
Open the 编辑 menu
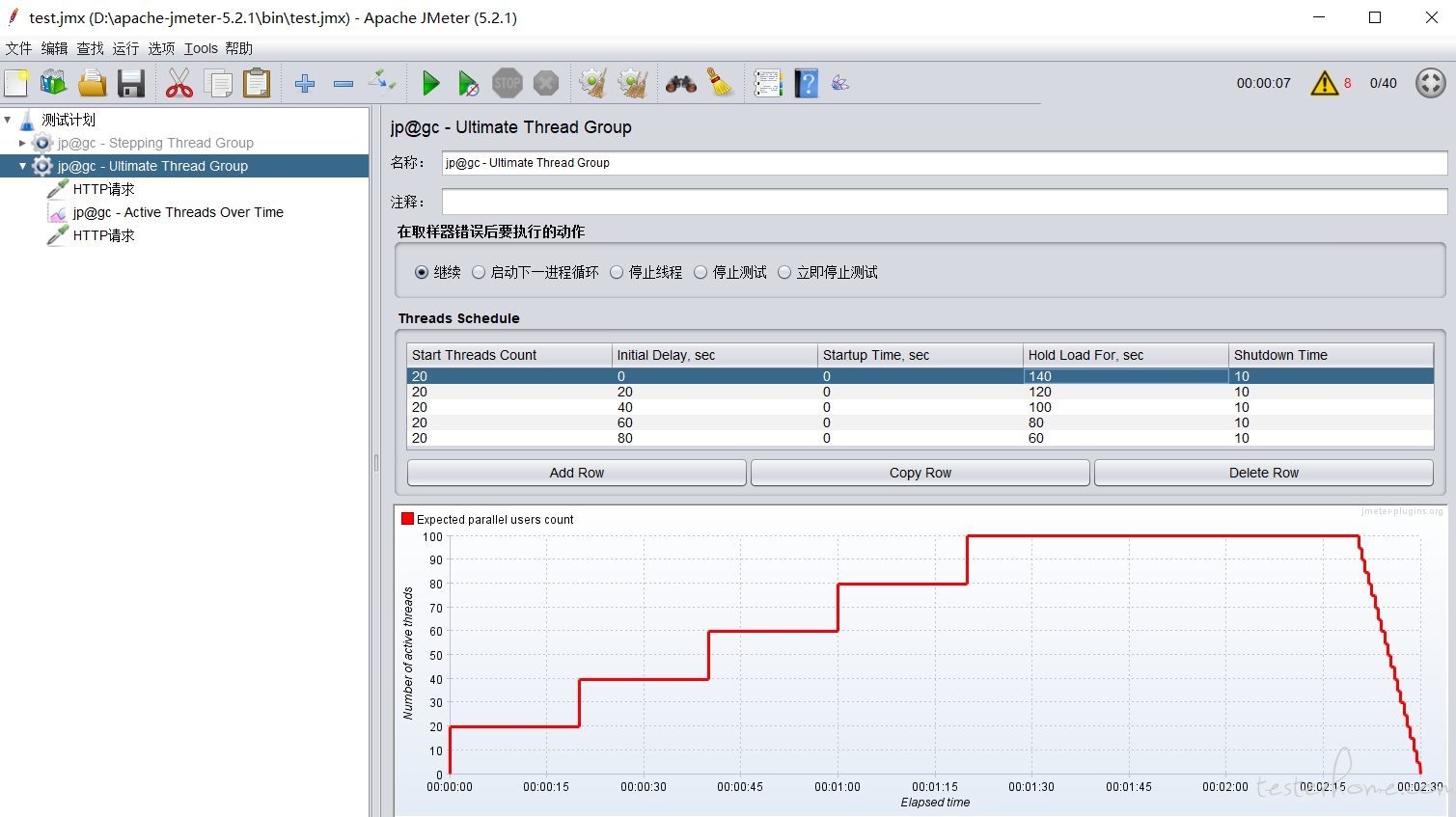tap(54, 48)
